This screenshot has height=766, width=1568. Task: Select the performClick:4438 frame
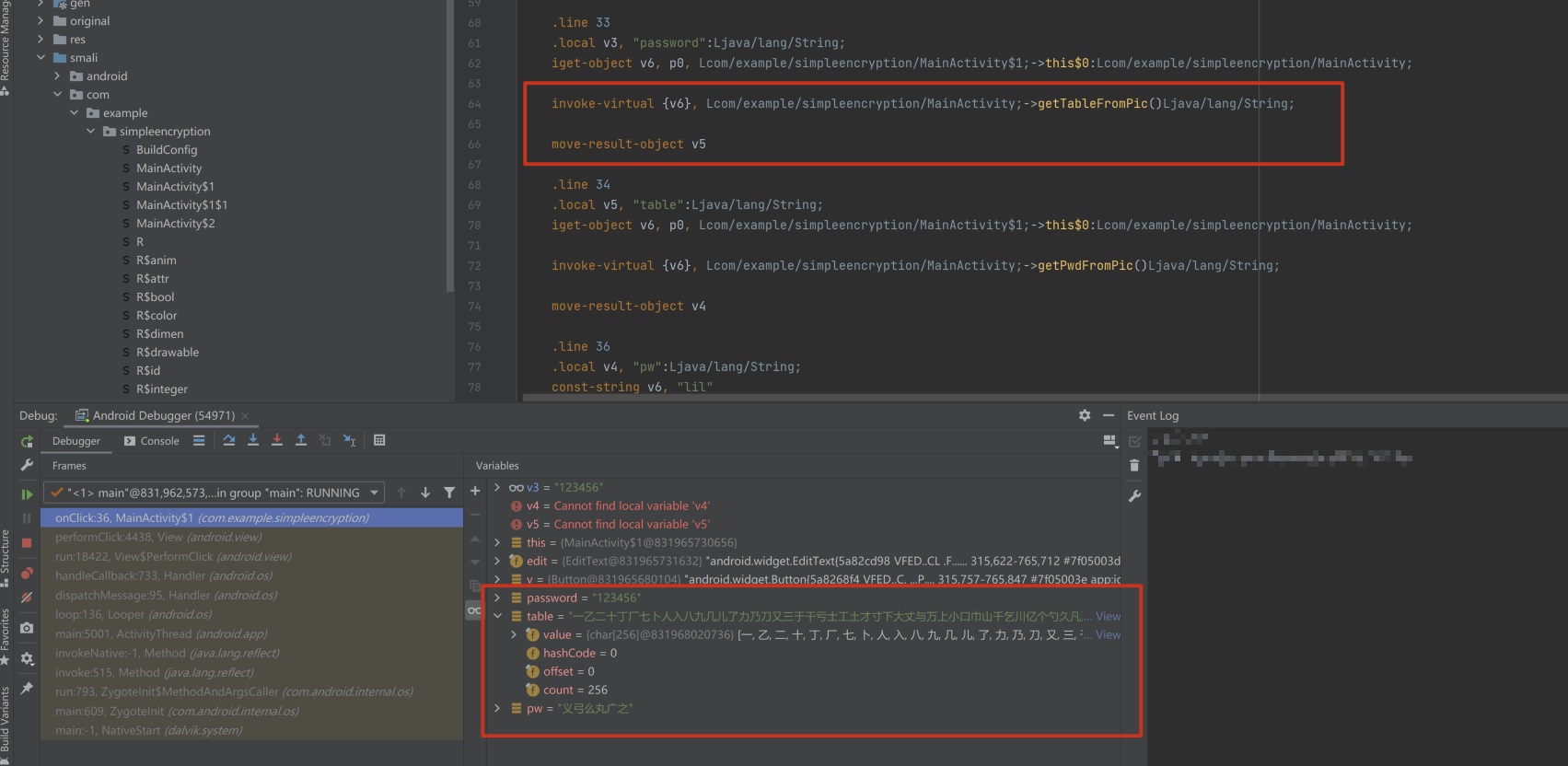click(251, 537)
